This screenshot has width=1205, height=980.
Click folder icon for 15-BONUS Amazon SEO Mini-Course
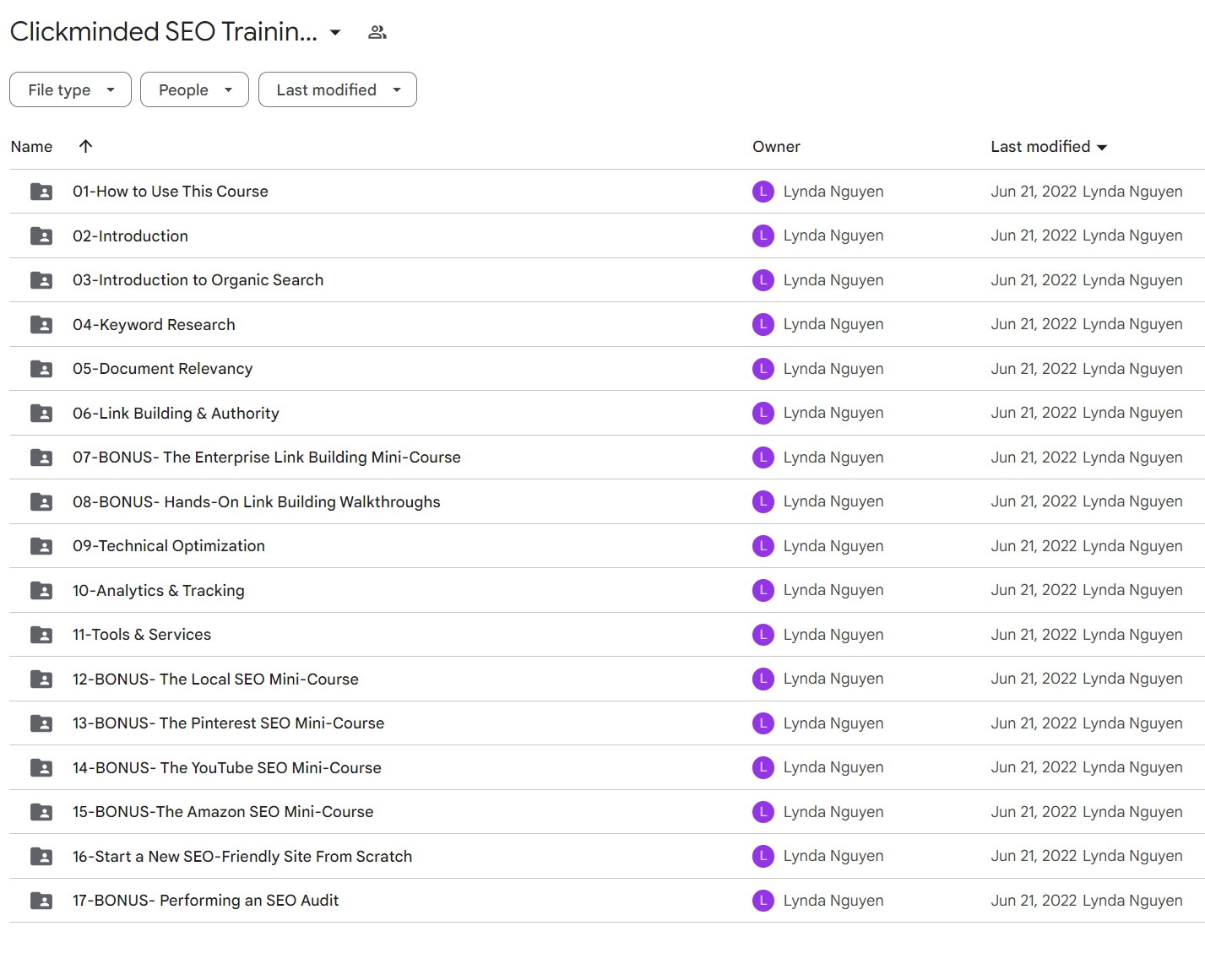tap(41, 812)
